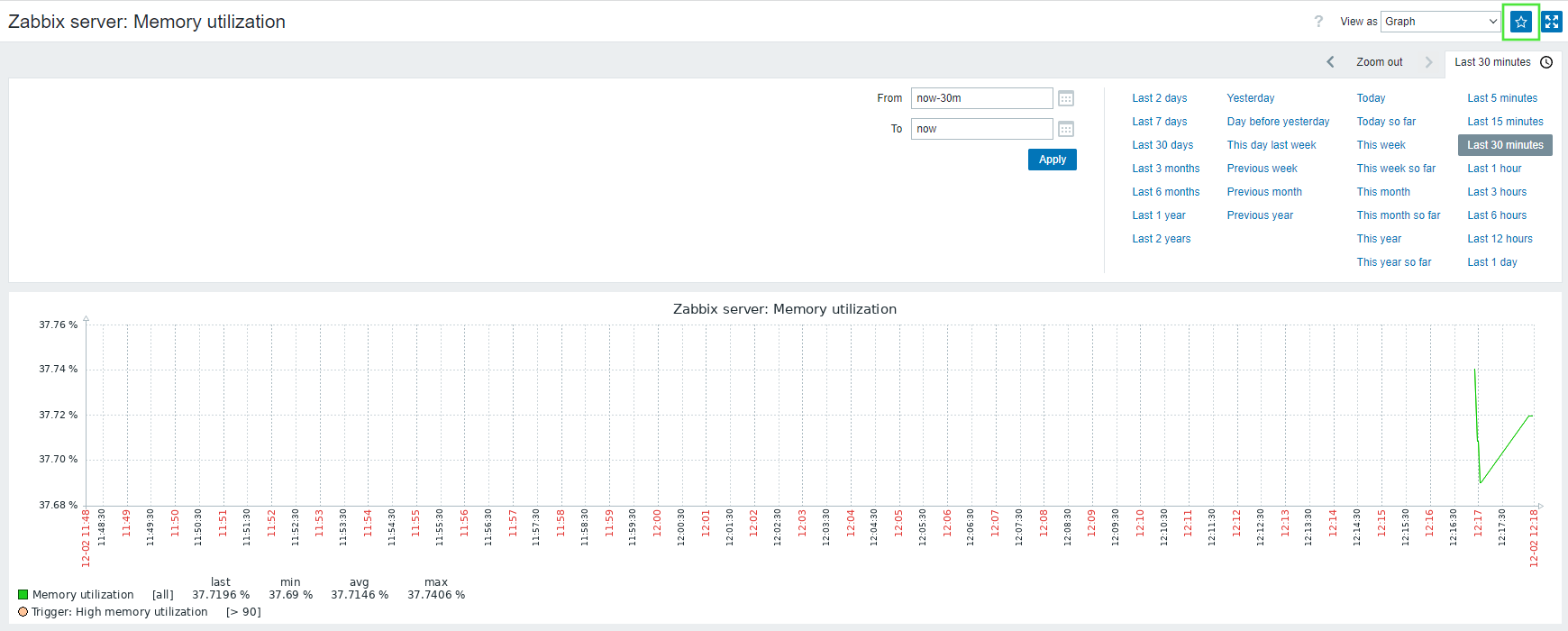Select This week so far range
The image size is (1568, 631).
1396,169
